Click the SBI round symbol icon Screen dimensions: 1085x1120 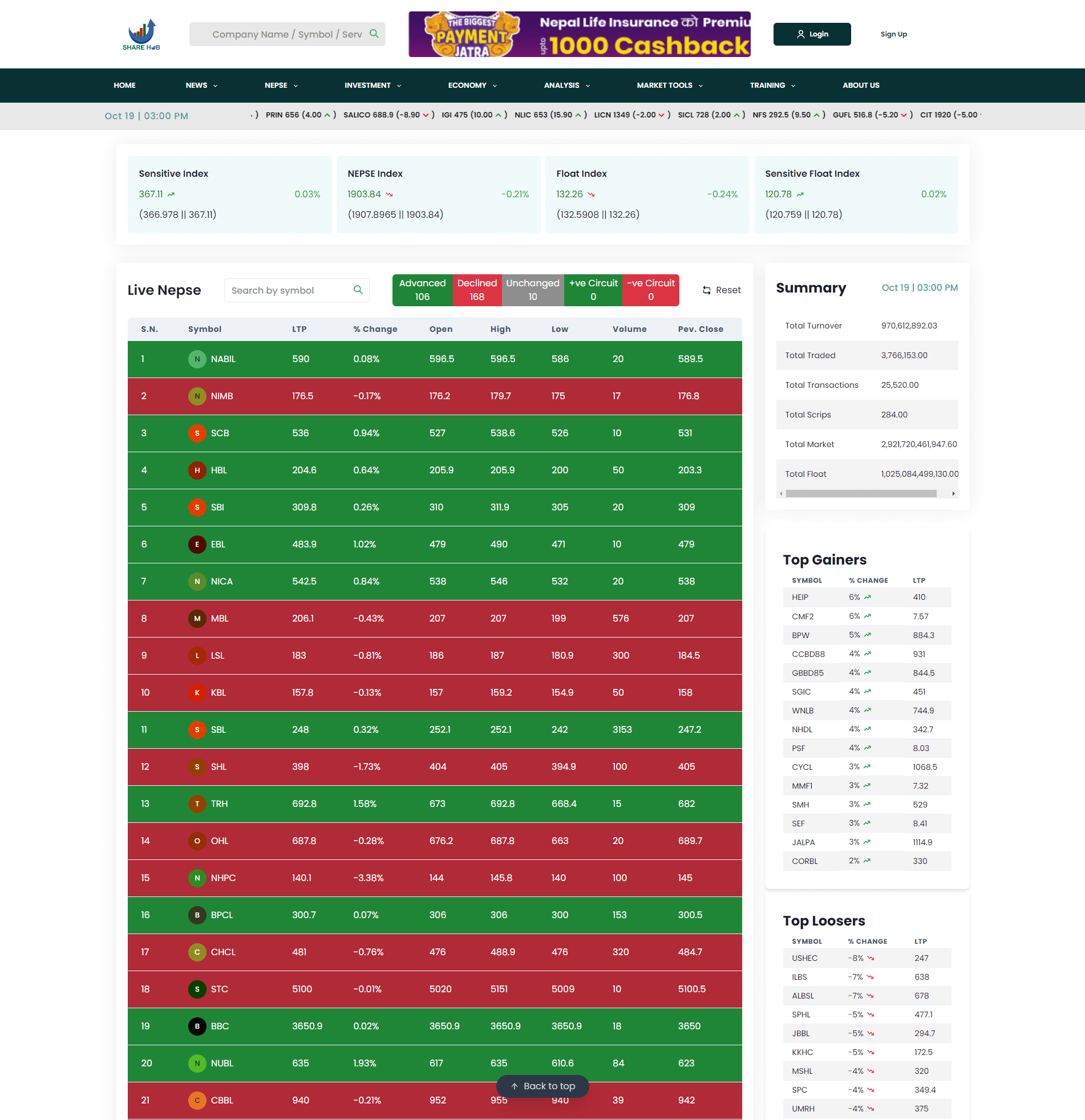point(197,508)
